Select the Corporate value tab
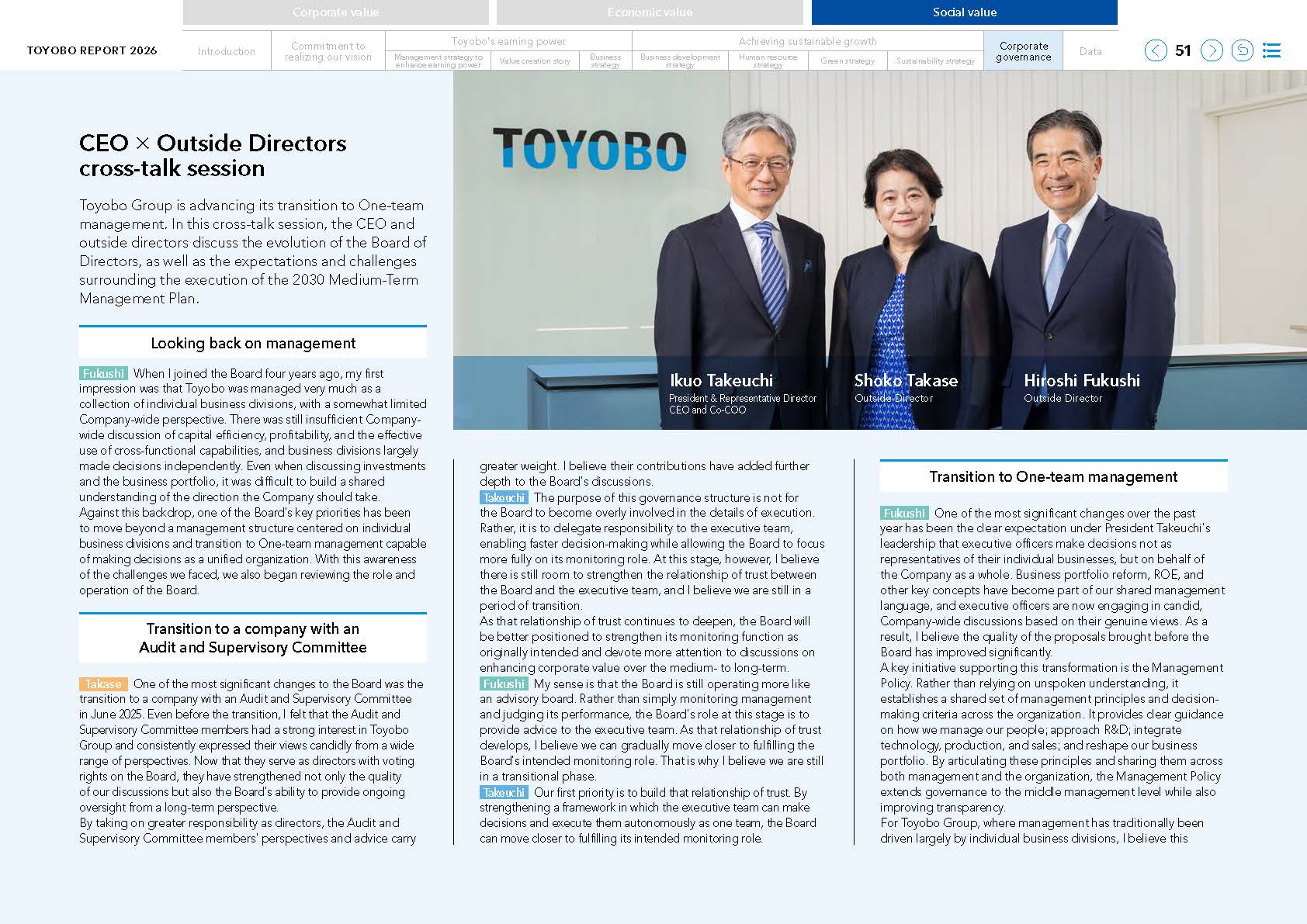The width and height of the screenshot is (1307, 924). (x=335, y=12)
